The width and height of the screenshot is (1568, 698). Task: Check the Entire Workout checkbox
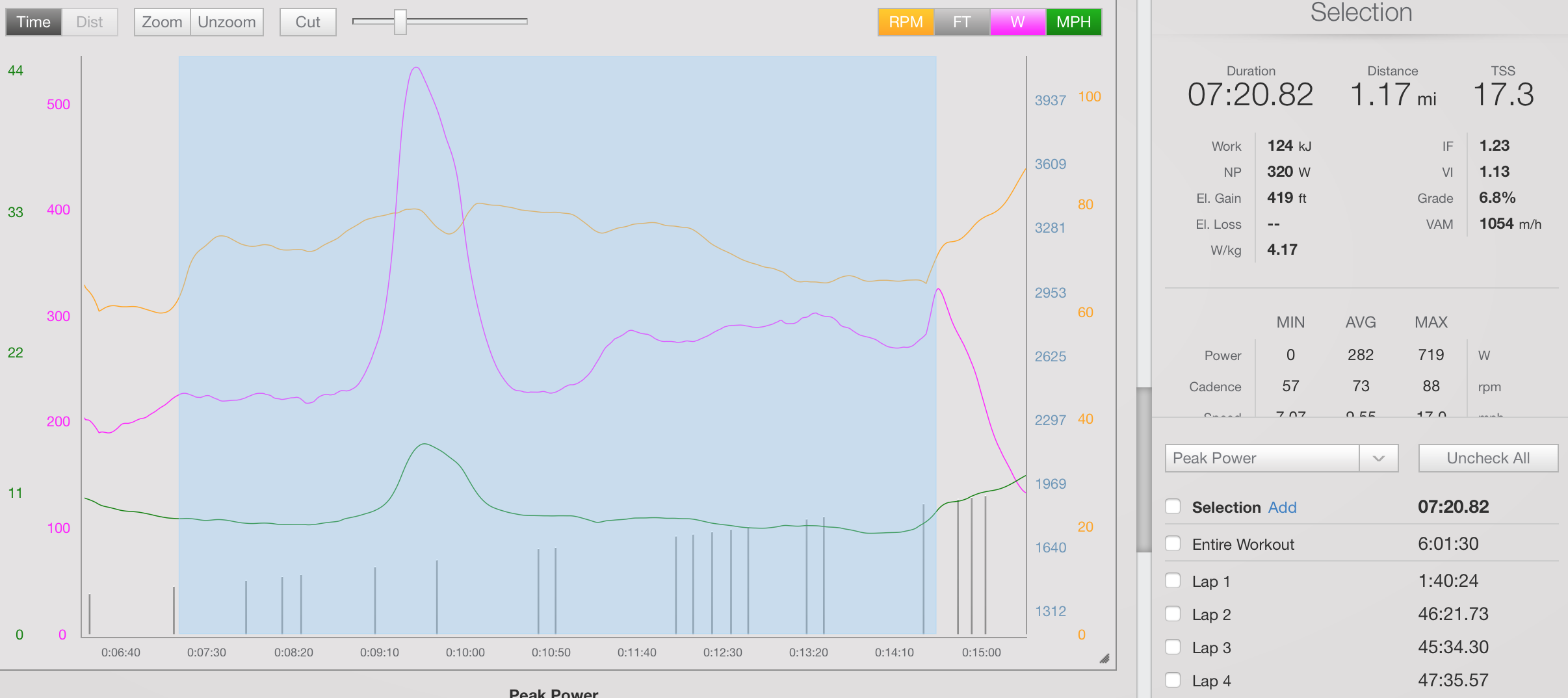click(x=1173, y=544)
